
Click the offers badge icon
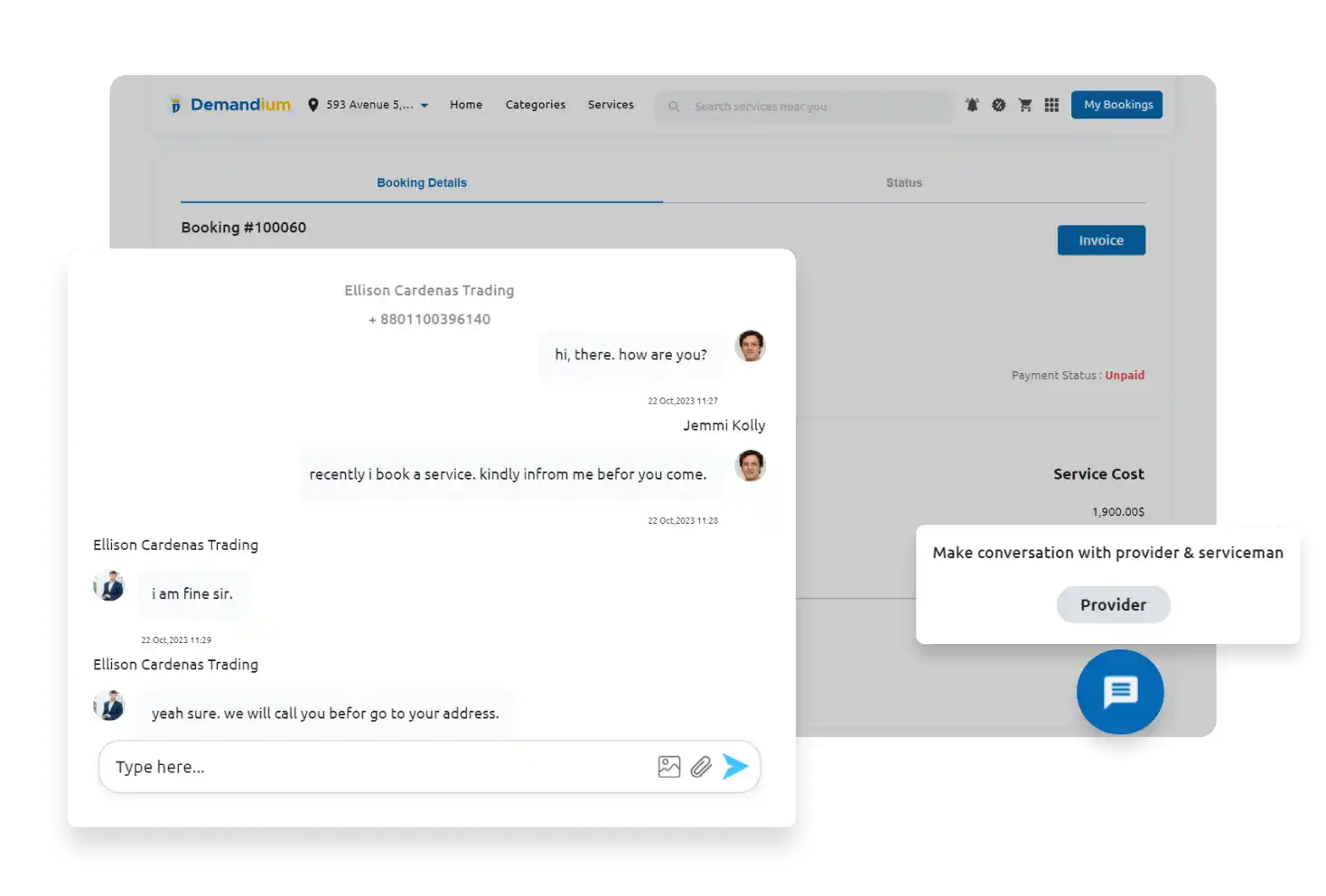click(998, 105)
